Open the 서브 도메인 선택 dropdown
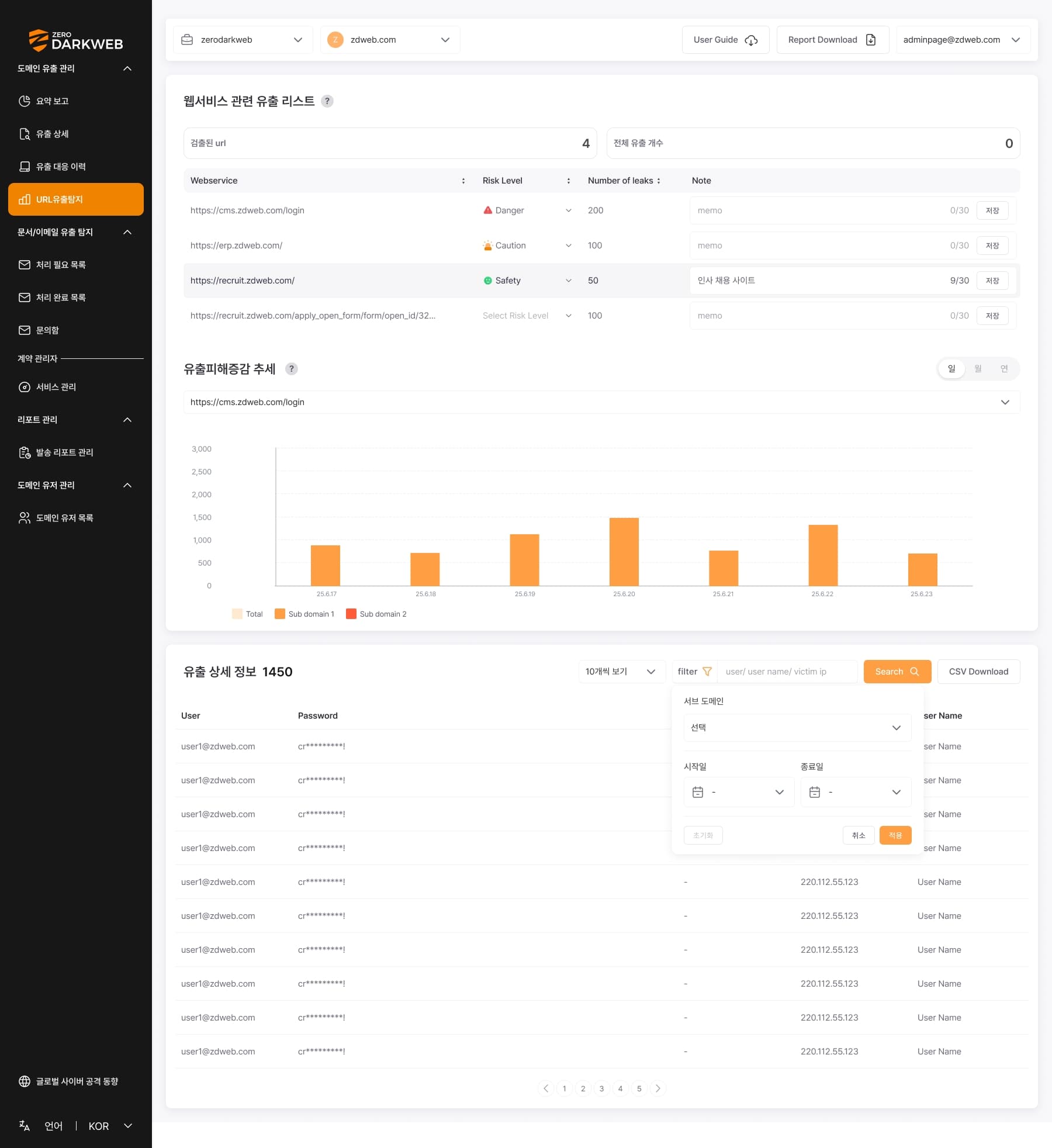The image size is (1052, 1148). [797, 728]
